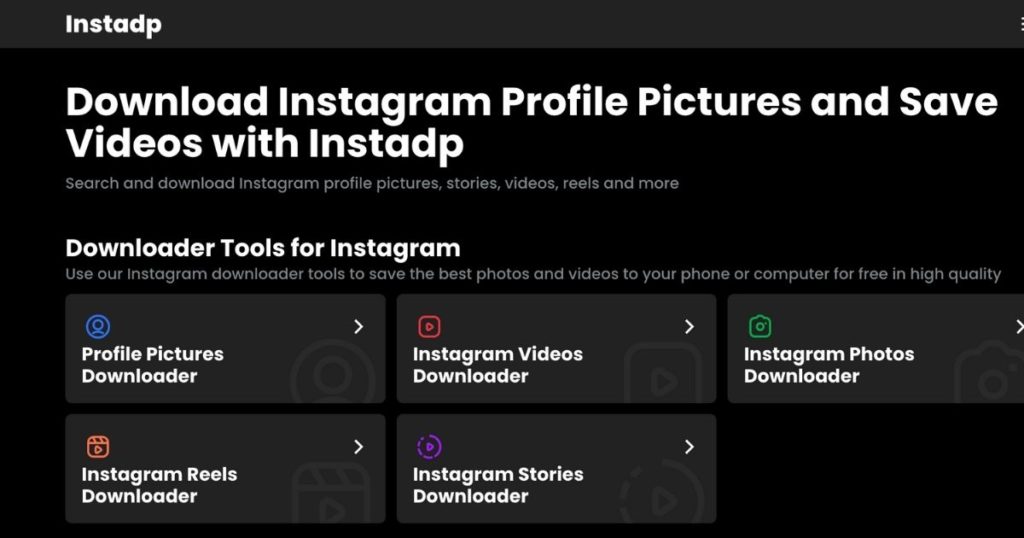This screenshot has width=1024, height=538.
Task: Open Instagram Videos Downloader link text
Action: click(497, 365)
